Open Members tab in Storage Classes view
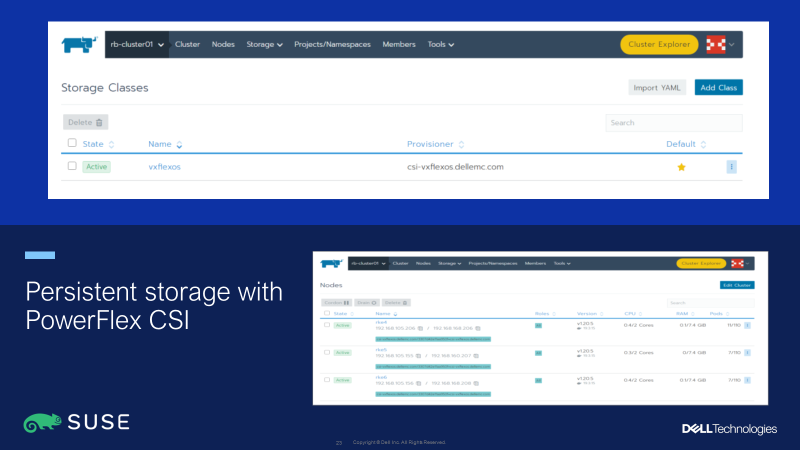 [x=399, y=44]
